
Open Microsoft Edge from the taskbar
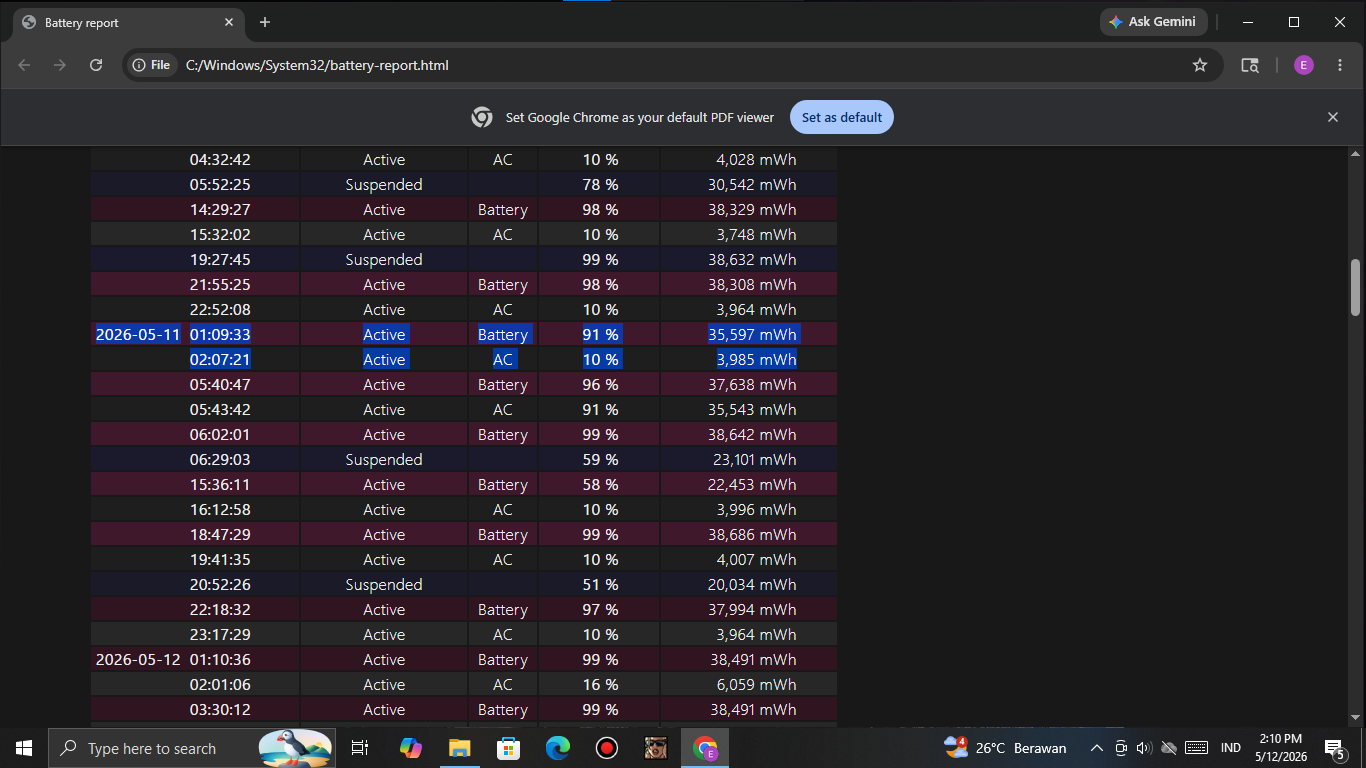558,748
